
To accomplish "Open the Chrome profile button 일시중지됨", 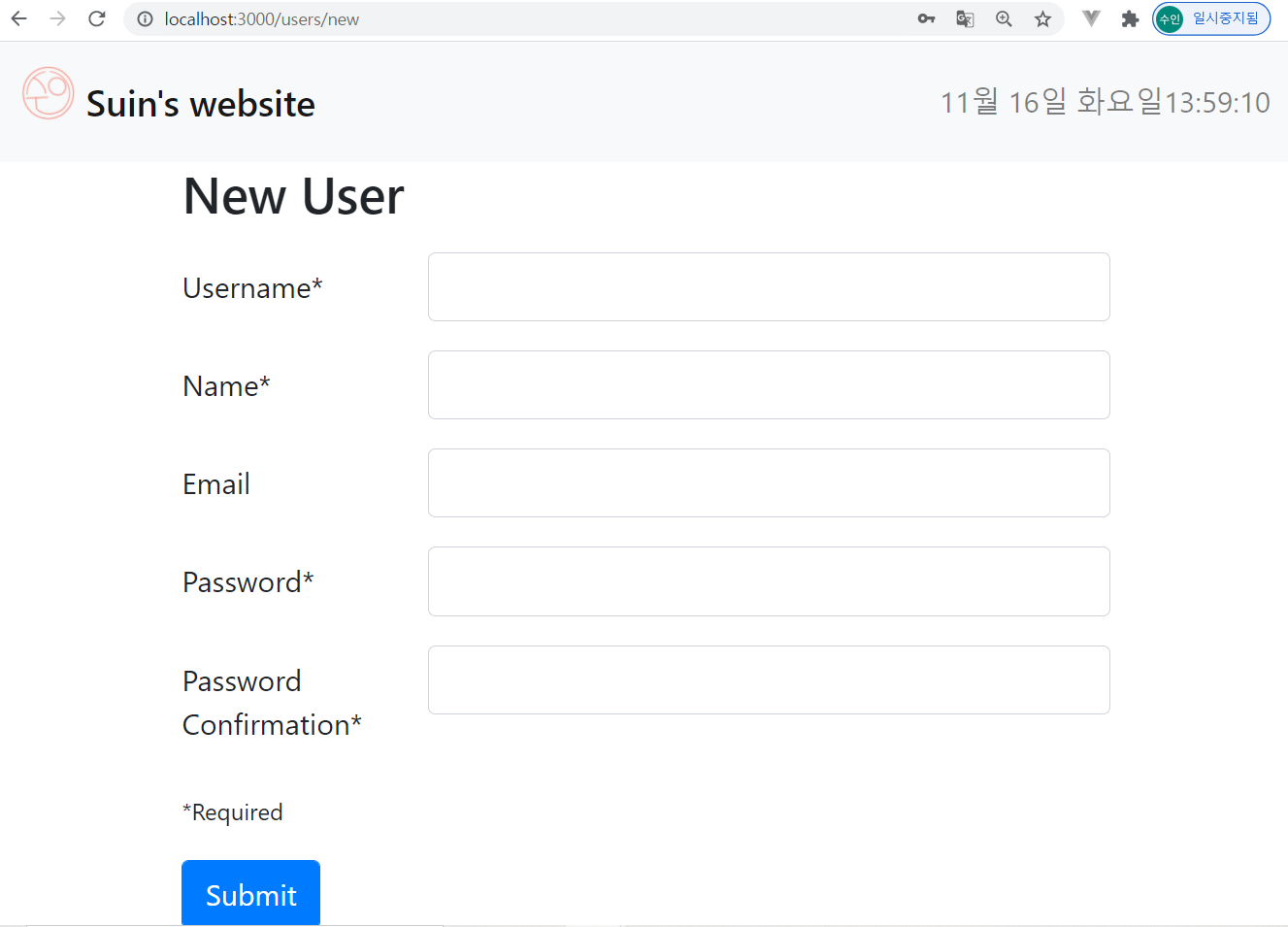I will [x=1211, y=18].
